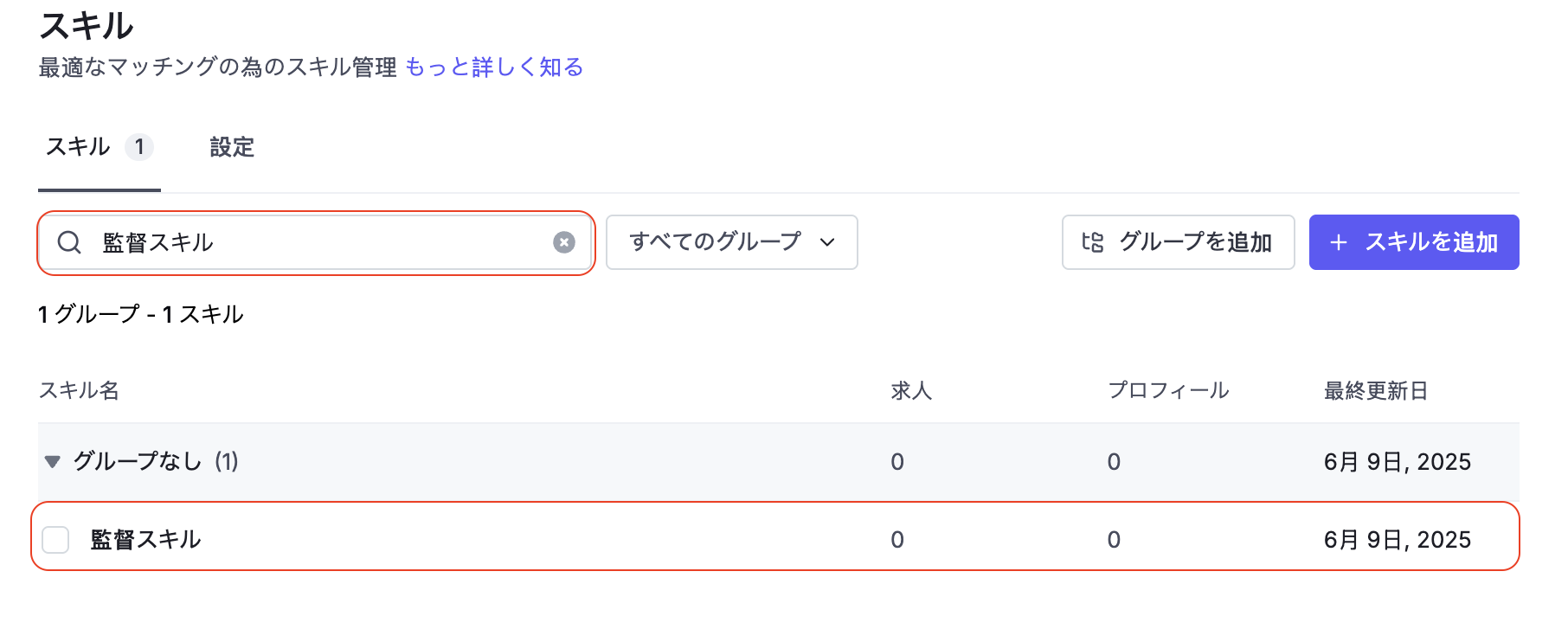1568x642 pixels.
Task: Tick the checkbox for 監督スキル
Action: (55, 540)
